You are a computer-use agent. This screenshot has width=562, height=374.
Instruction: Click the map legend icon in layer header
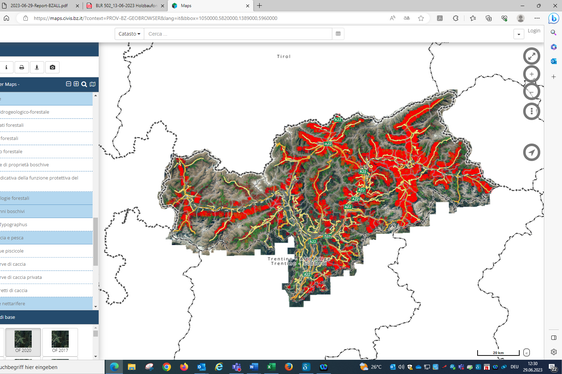pyautogui.click(x=92, y=84)
